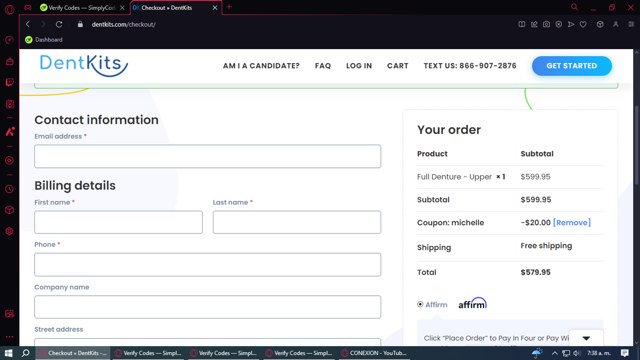640x360 pixels.
Task: Open the shopping bag icon in sidebar
Action: (9, 61)
